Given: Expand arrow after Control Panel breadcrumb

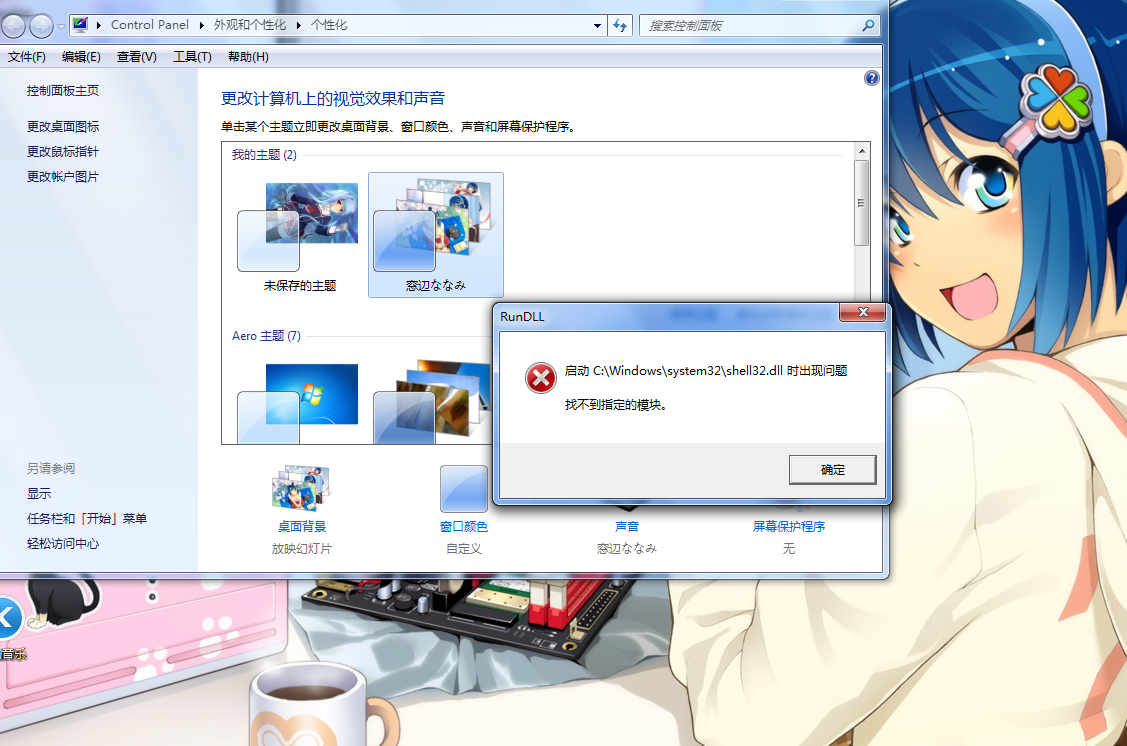Looking at the screenshot, I should click(x=201, y=25).
